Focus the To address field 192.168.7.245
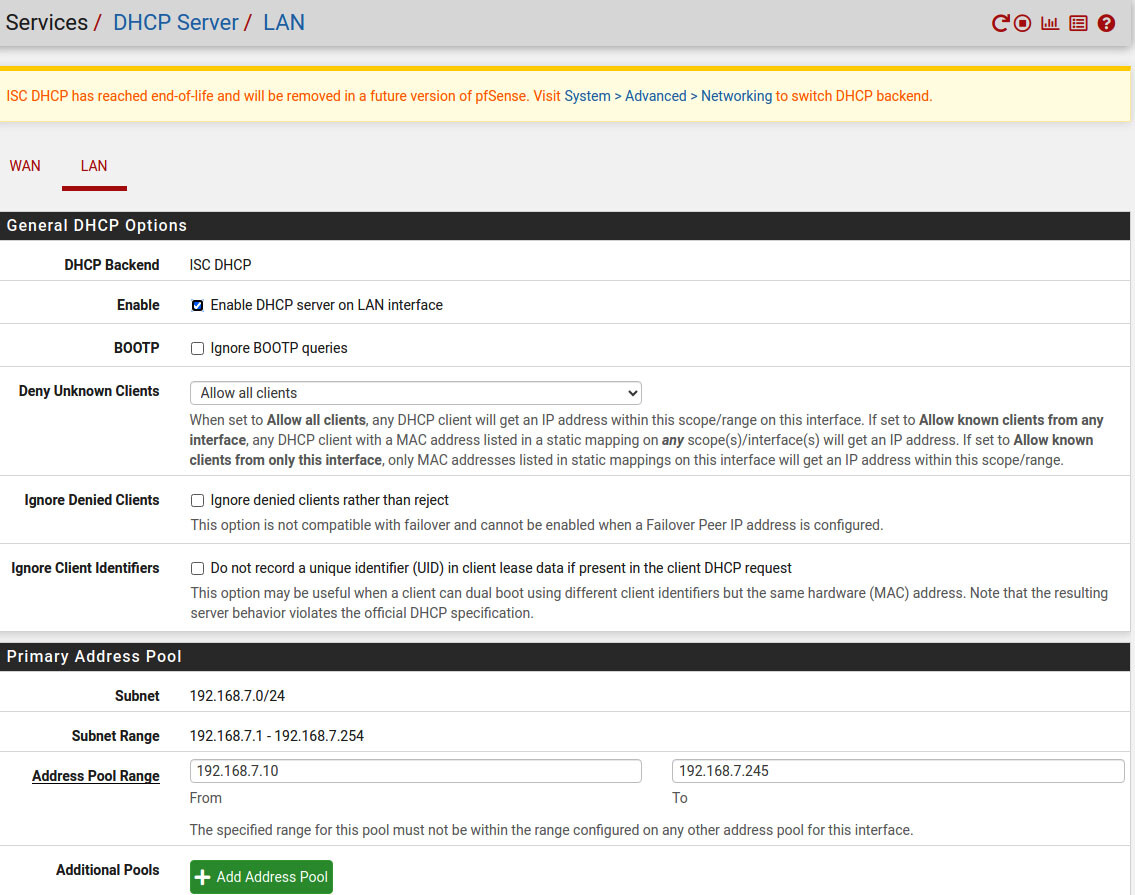This screenshot has height=895, width=1135. 898,770
